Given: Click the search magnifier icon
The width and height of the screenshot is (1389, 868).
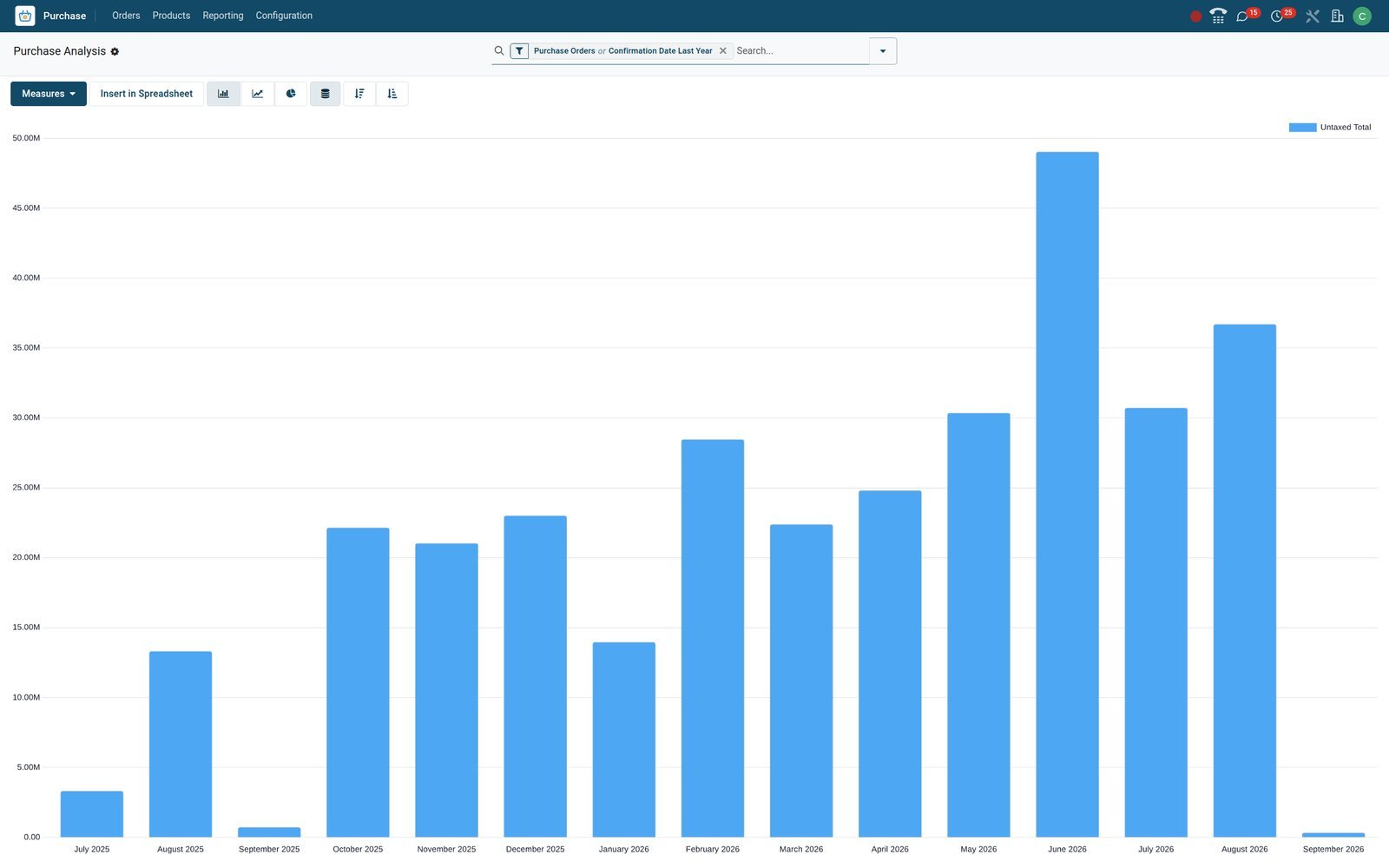Looking at the screenshot, I should click(x=499, y=51).
